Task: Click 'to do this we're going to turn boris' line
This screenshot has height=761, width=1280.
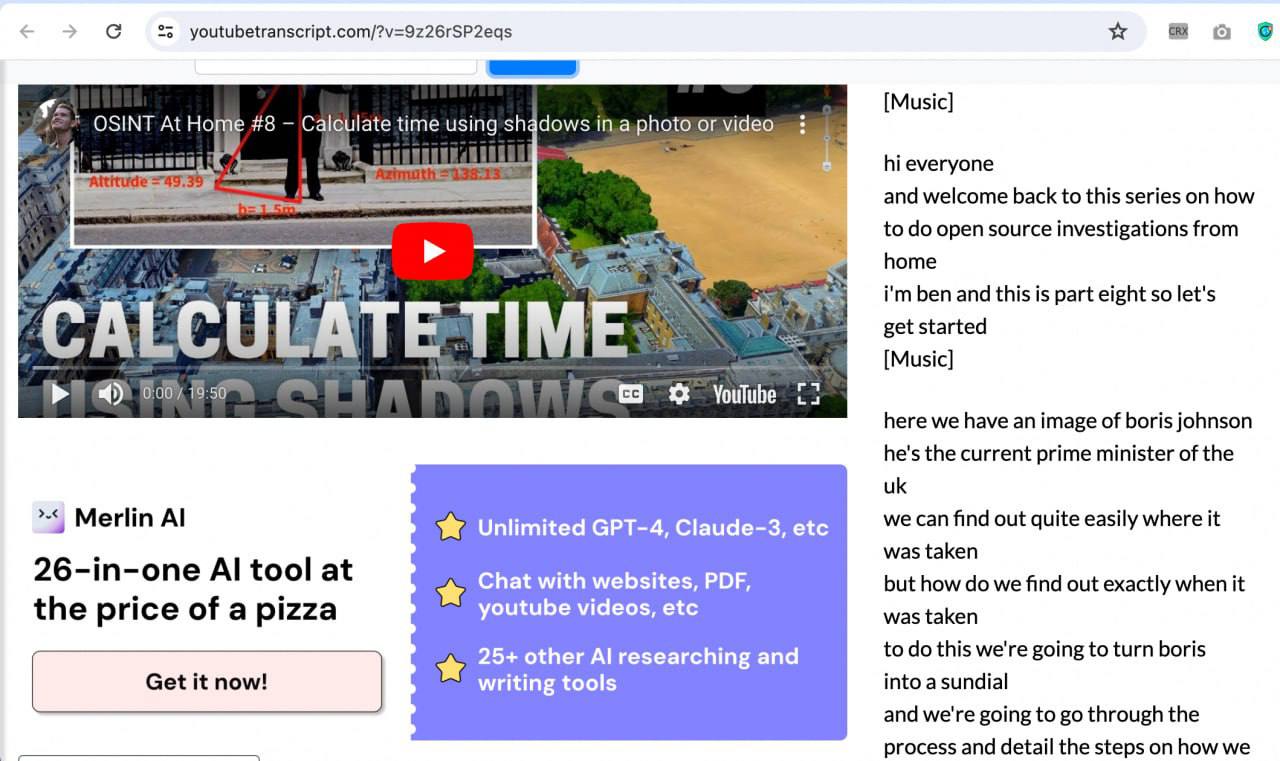Action: (1044, 648)
